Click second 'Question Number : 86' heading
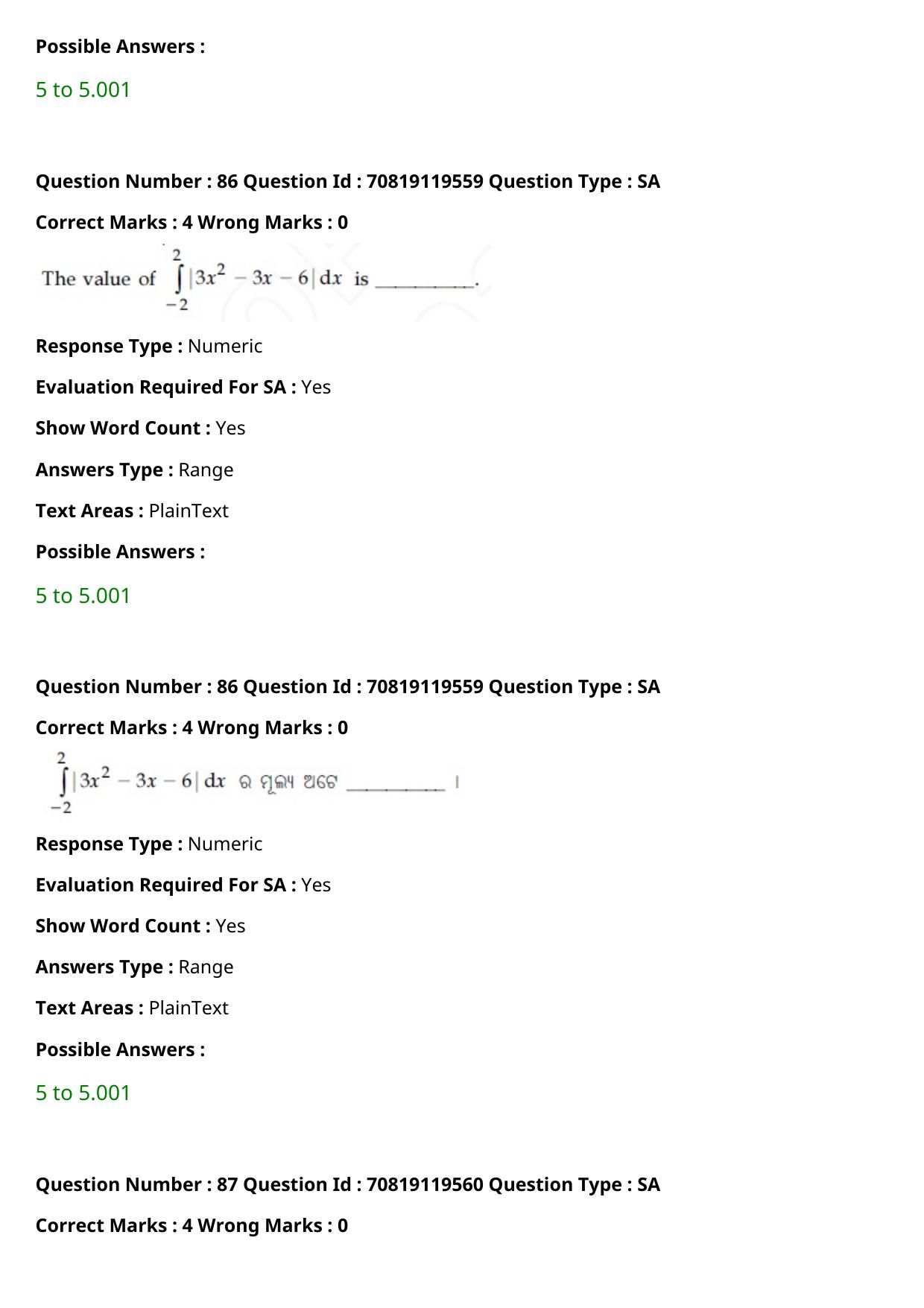 click(348, 686)
